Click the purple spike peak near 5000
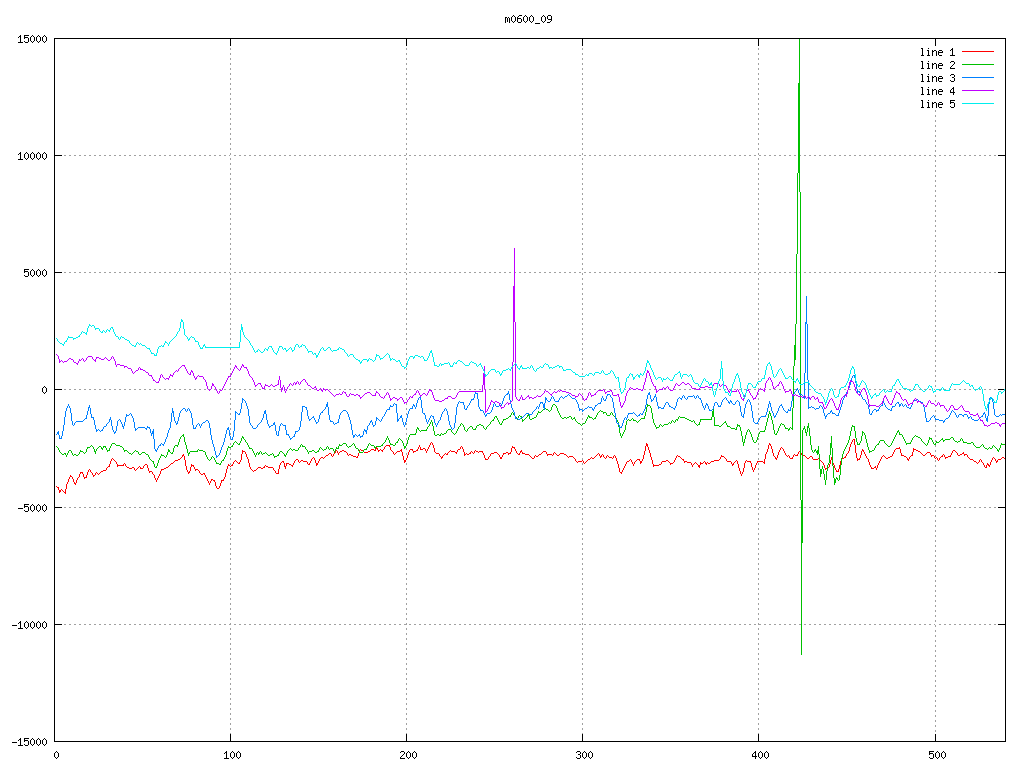Image resolution: width=1024 pixels, height=768 pixels. [x=515, y=249]
